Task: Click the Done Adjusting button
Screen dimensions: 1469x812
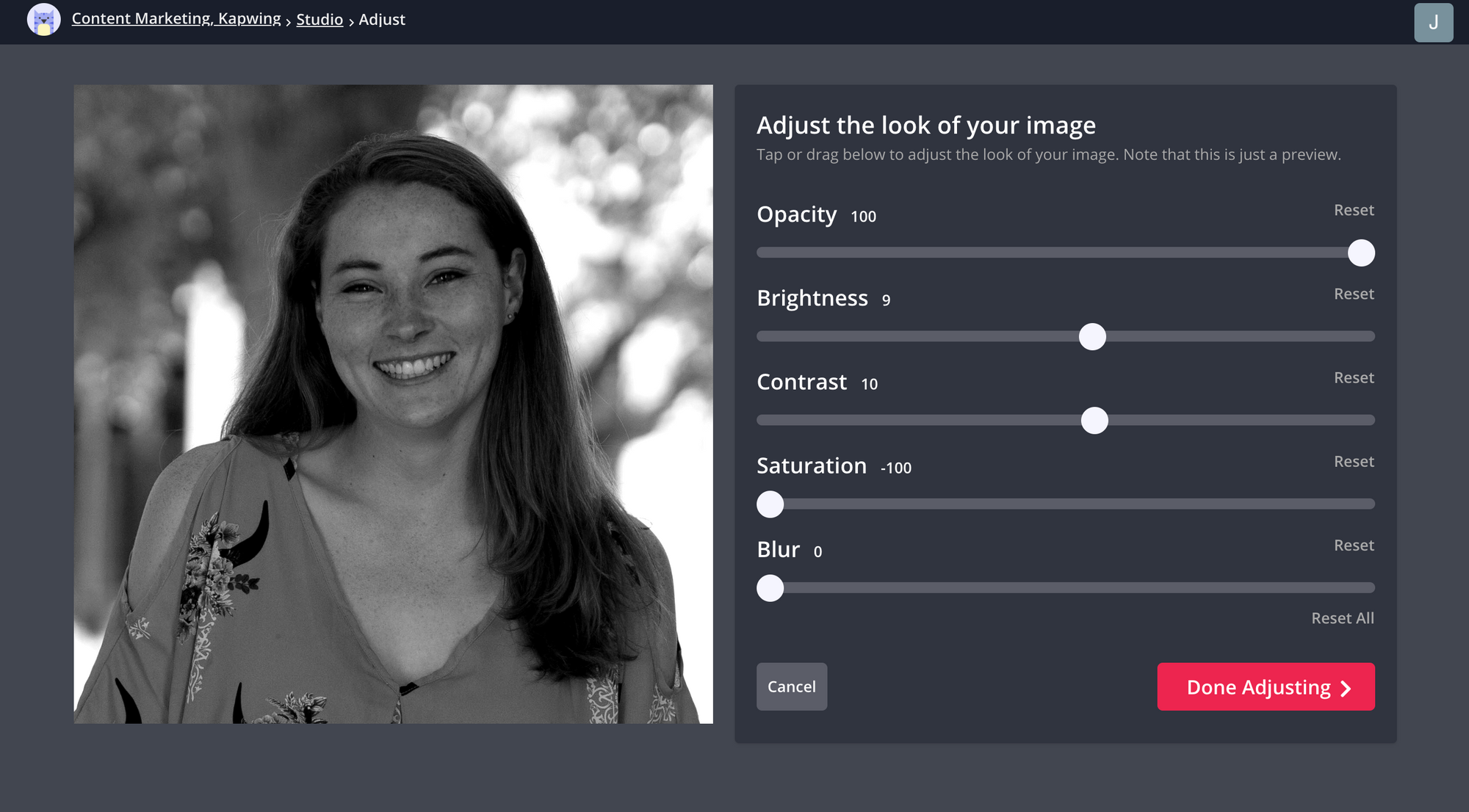Action: [x=1266, y=687]
